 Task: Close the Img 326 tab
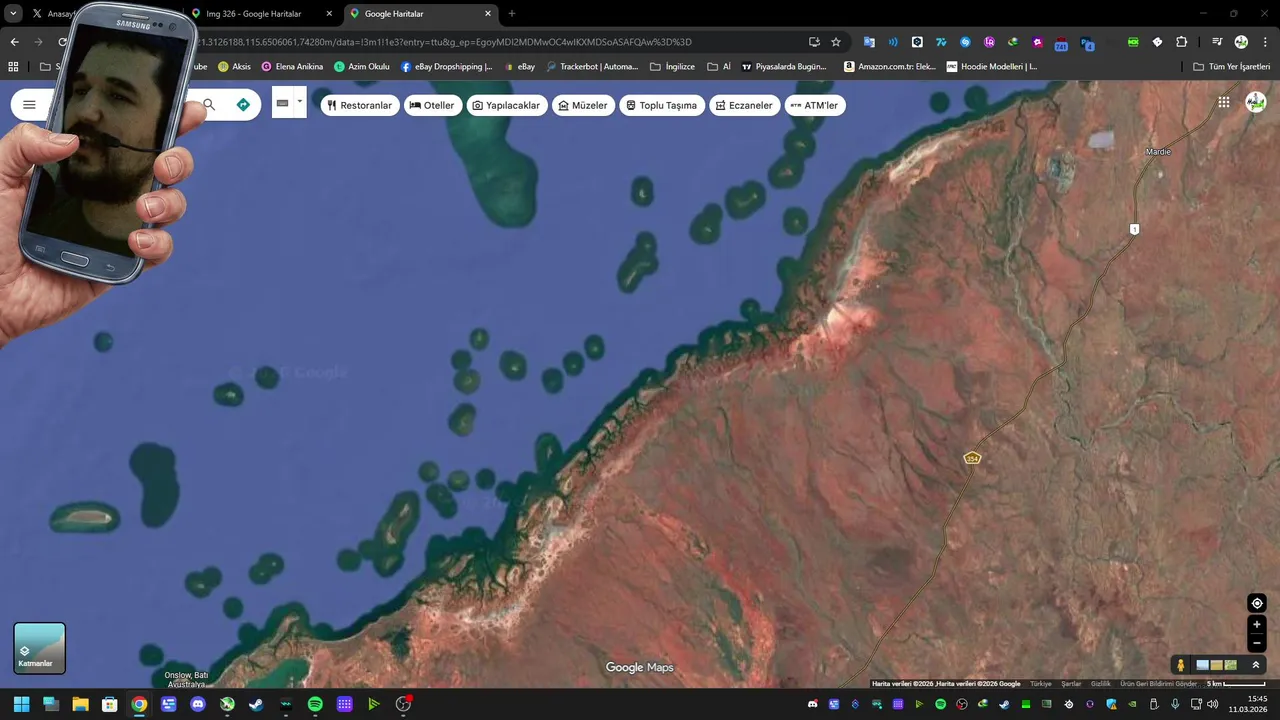coord(329,14)
